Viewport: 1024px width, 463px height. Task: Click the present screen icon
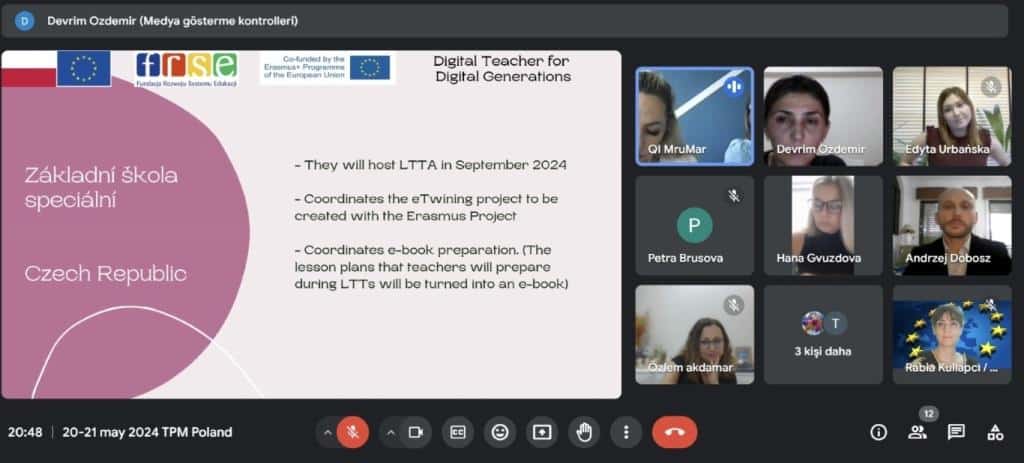coord(542,432)
